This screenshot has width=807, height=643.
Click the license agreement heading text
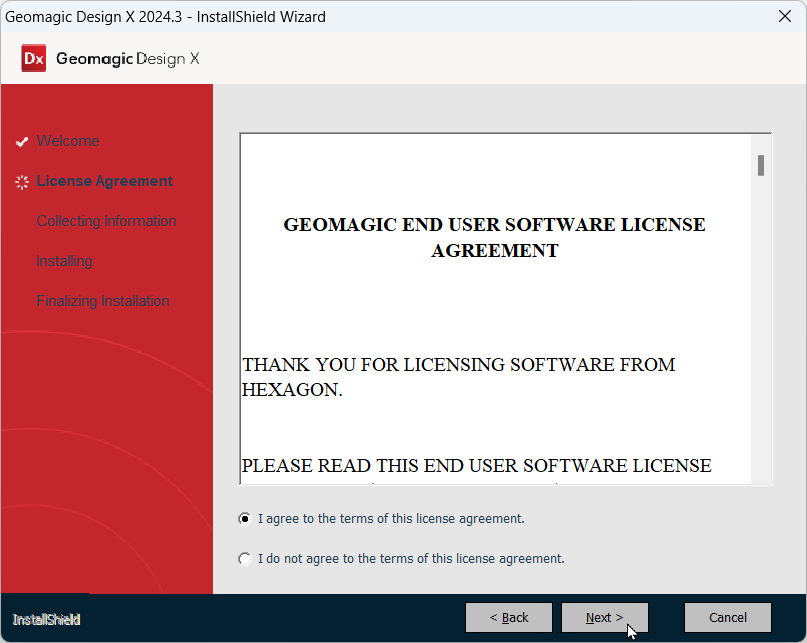coord(495,237)
